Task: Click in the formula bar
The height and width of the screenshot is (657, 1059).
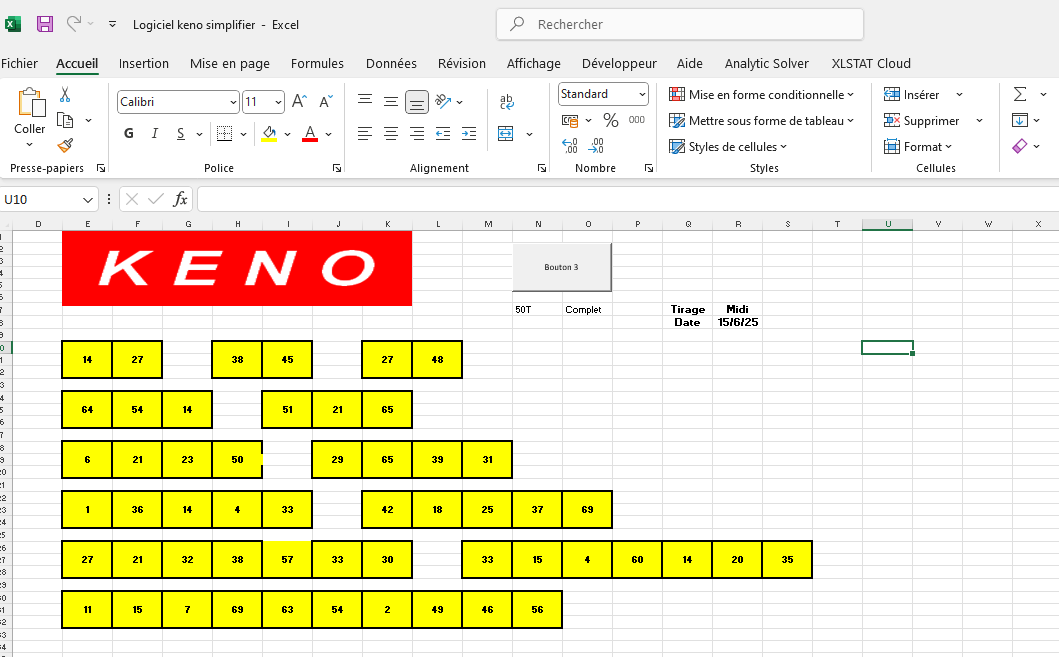Action: (x=628, y=199)
